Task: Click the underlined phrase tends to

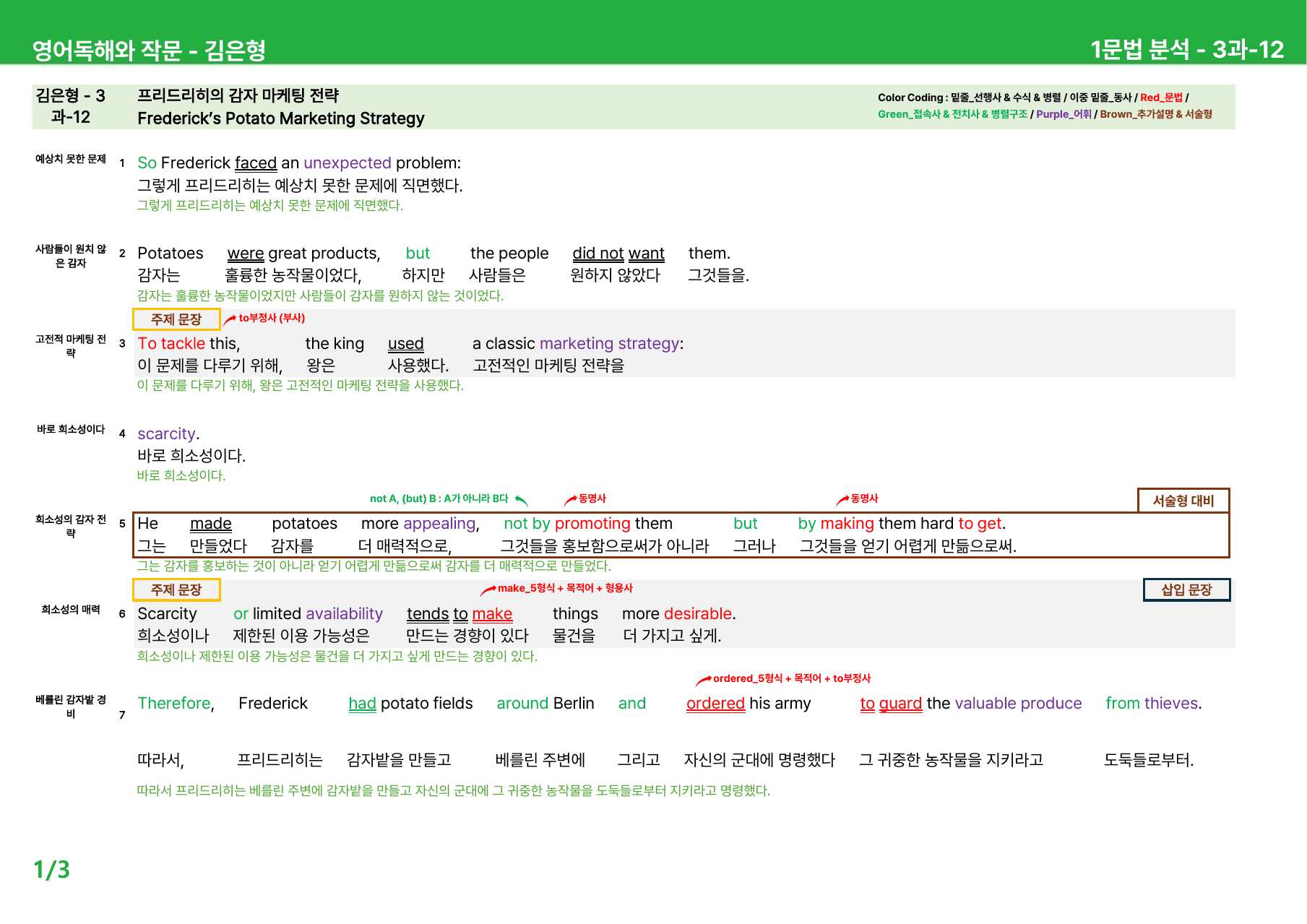Action: coord(437,614)
